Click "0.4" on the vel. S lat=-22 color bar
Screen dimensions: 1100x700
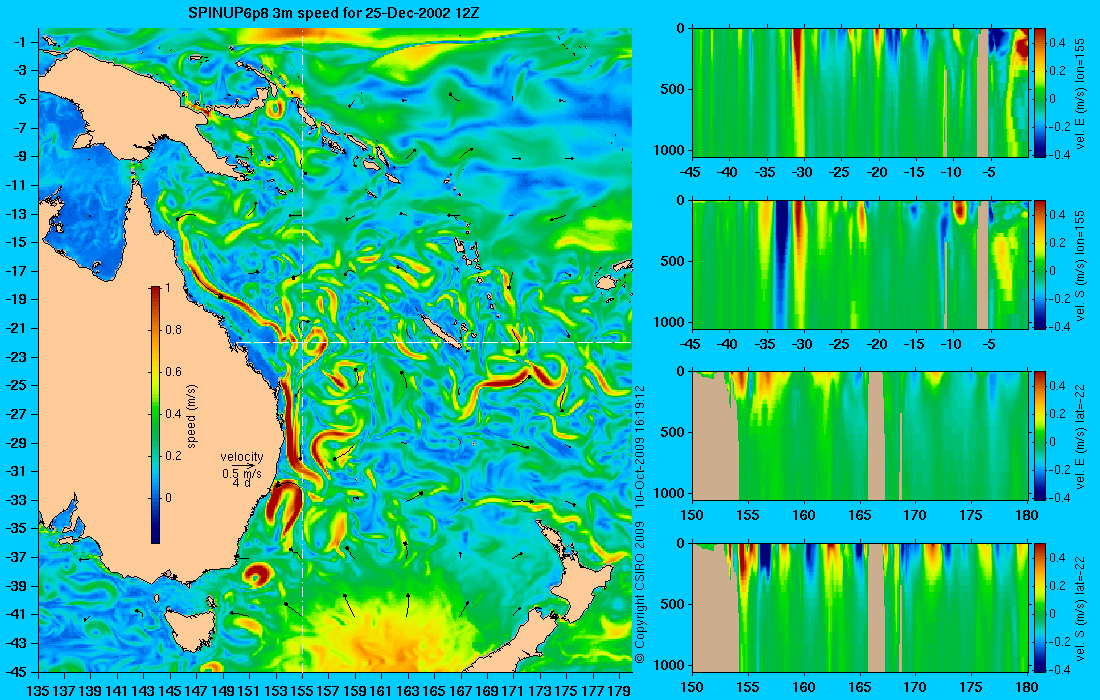coord(1057,557)
